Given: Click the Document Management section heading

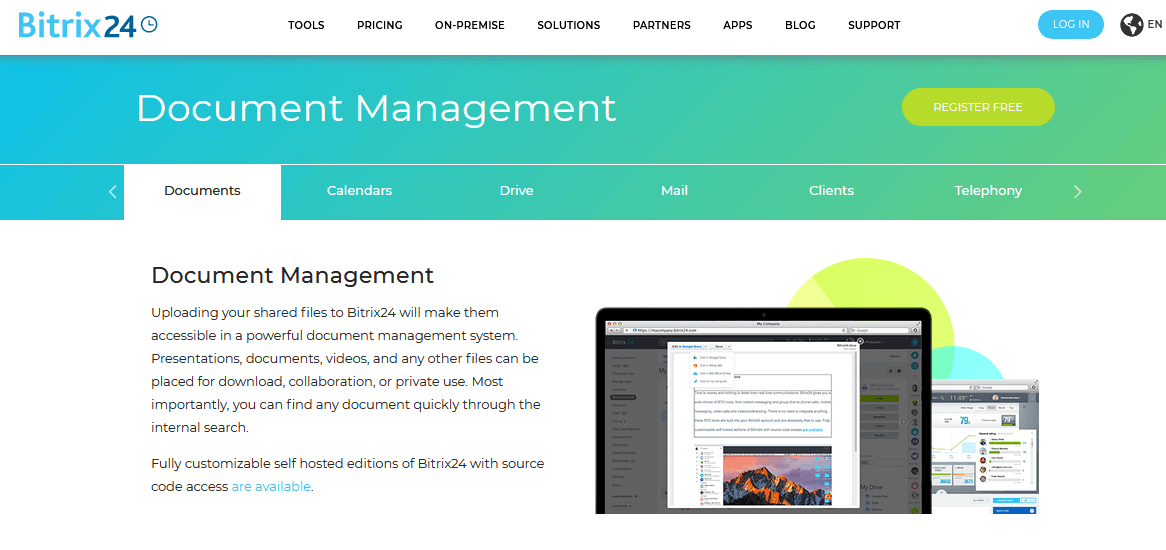Looking at the screenshot, I should 292,275.
